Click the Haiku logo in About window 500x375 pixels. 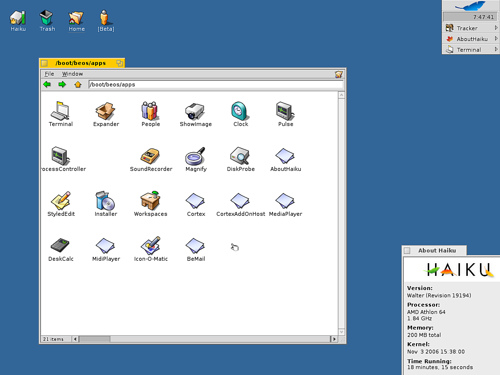tap(460, 269)
